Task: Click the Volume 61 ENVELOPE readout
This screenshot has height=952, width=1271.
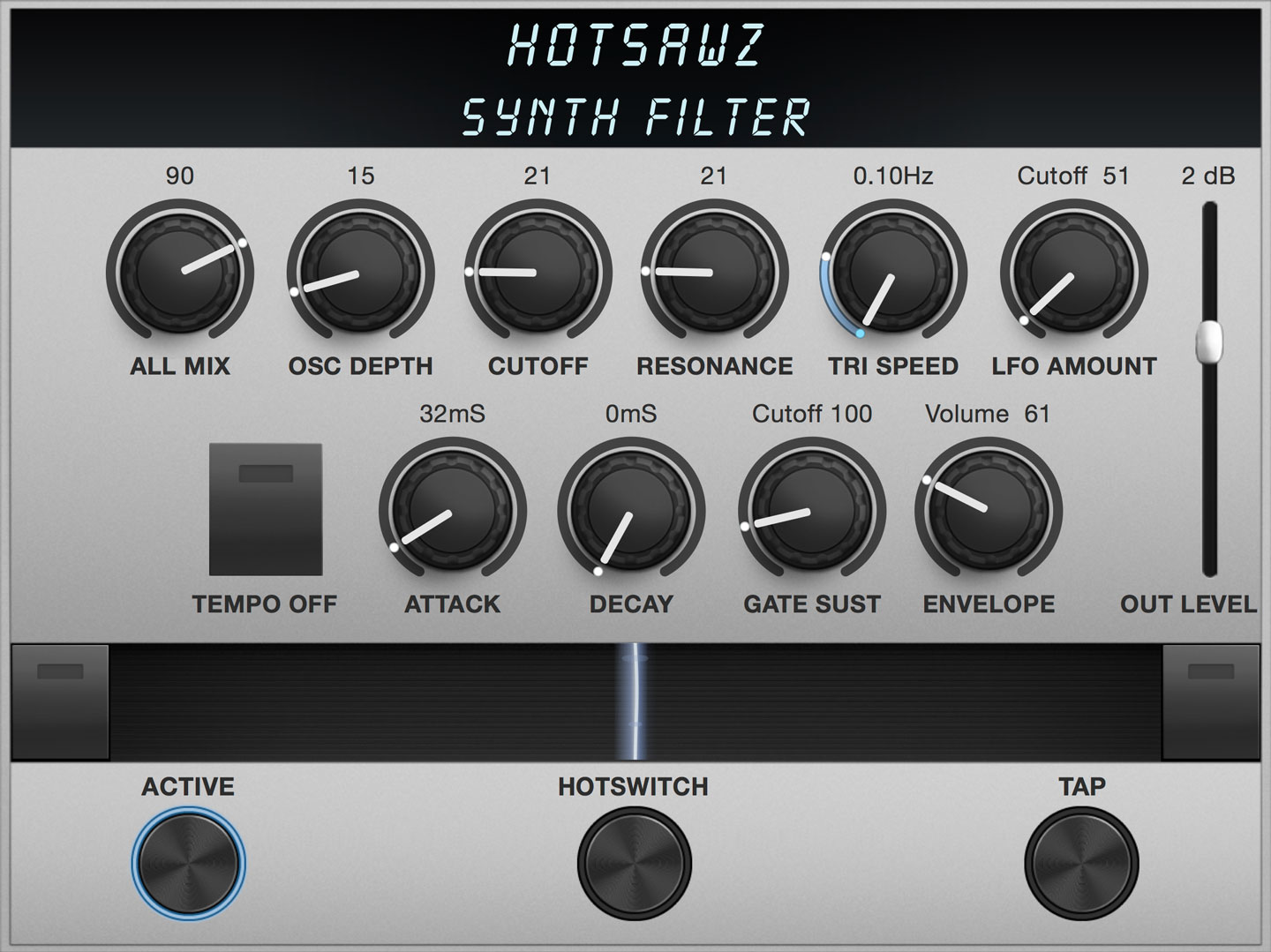Action: pos(984,413)
